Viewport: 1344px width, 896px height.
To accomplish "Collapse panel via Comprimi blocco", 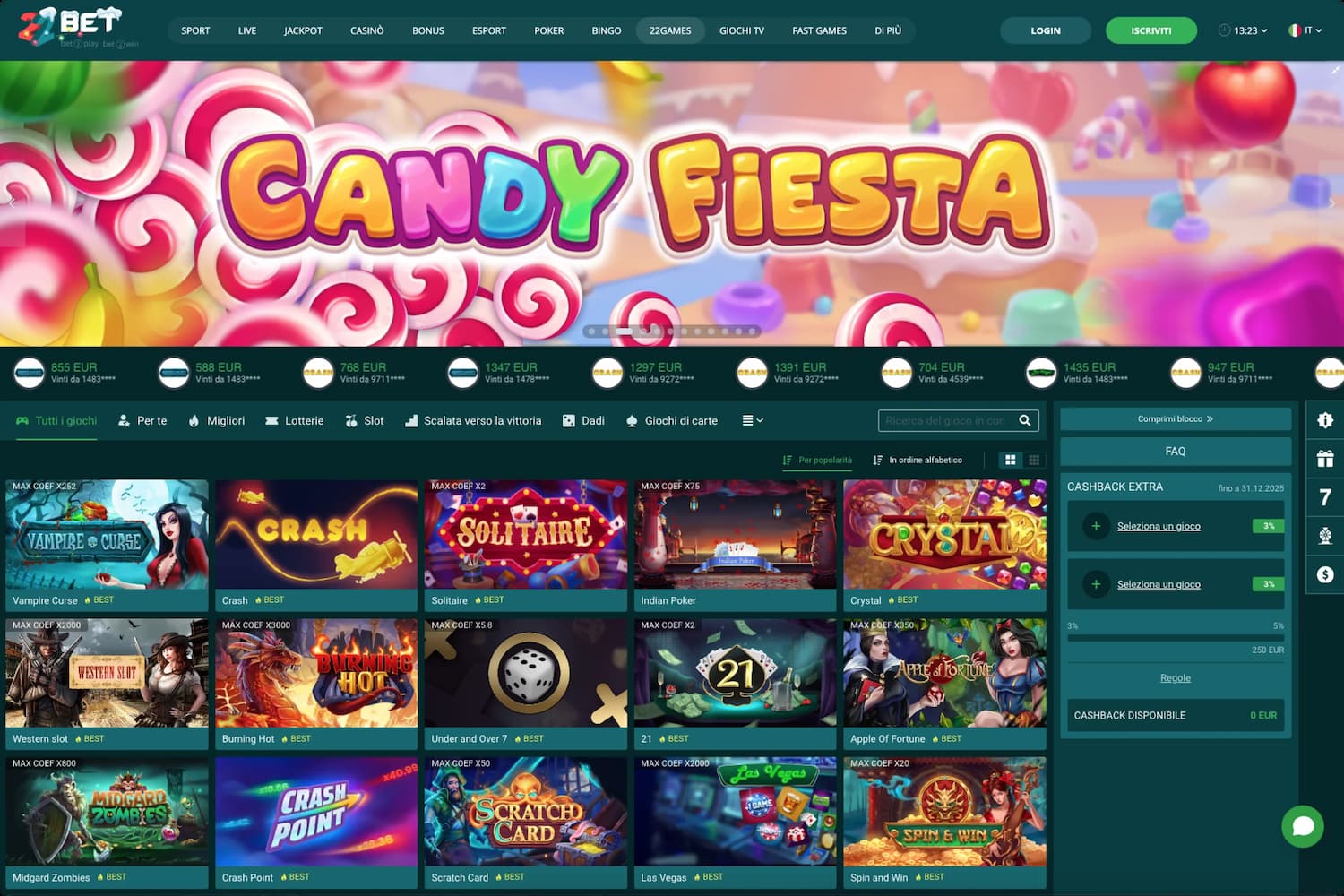I will pyautogui.click(x=1175, y=418).
